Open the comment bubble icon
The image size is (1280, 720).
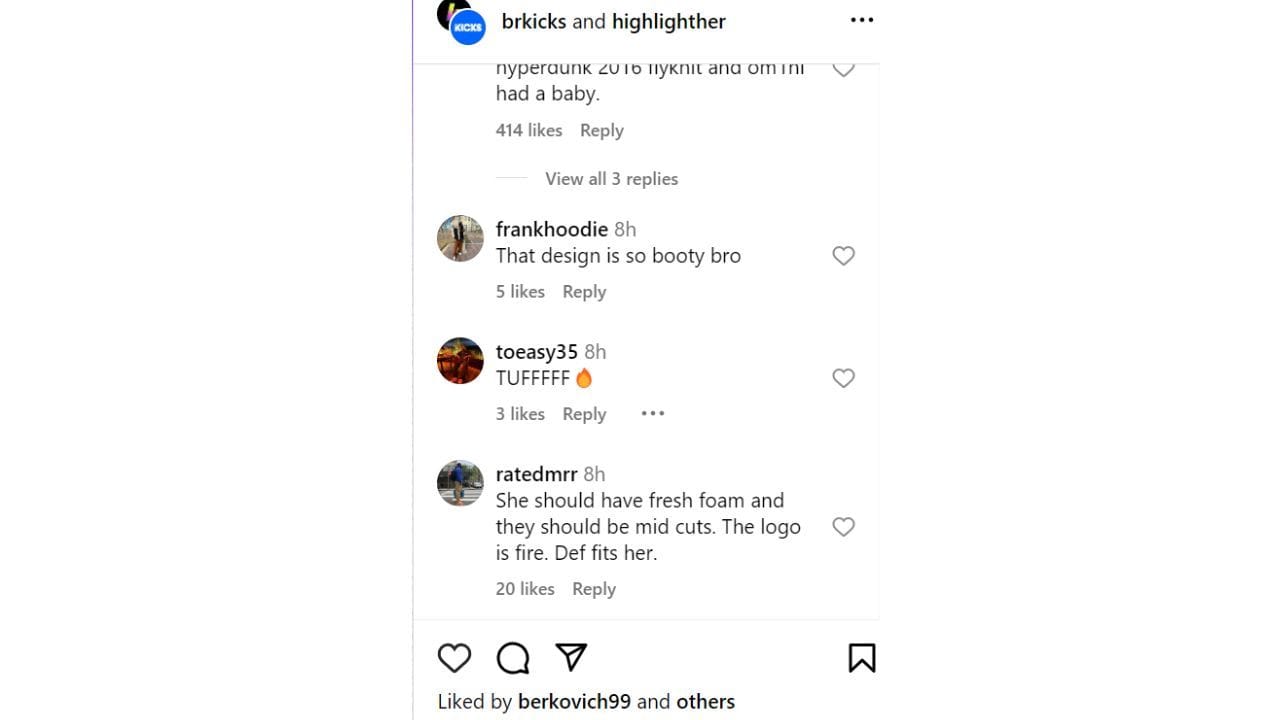pyautogui.click(x=512, y=657)
